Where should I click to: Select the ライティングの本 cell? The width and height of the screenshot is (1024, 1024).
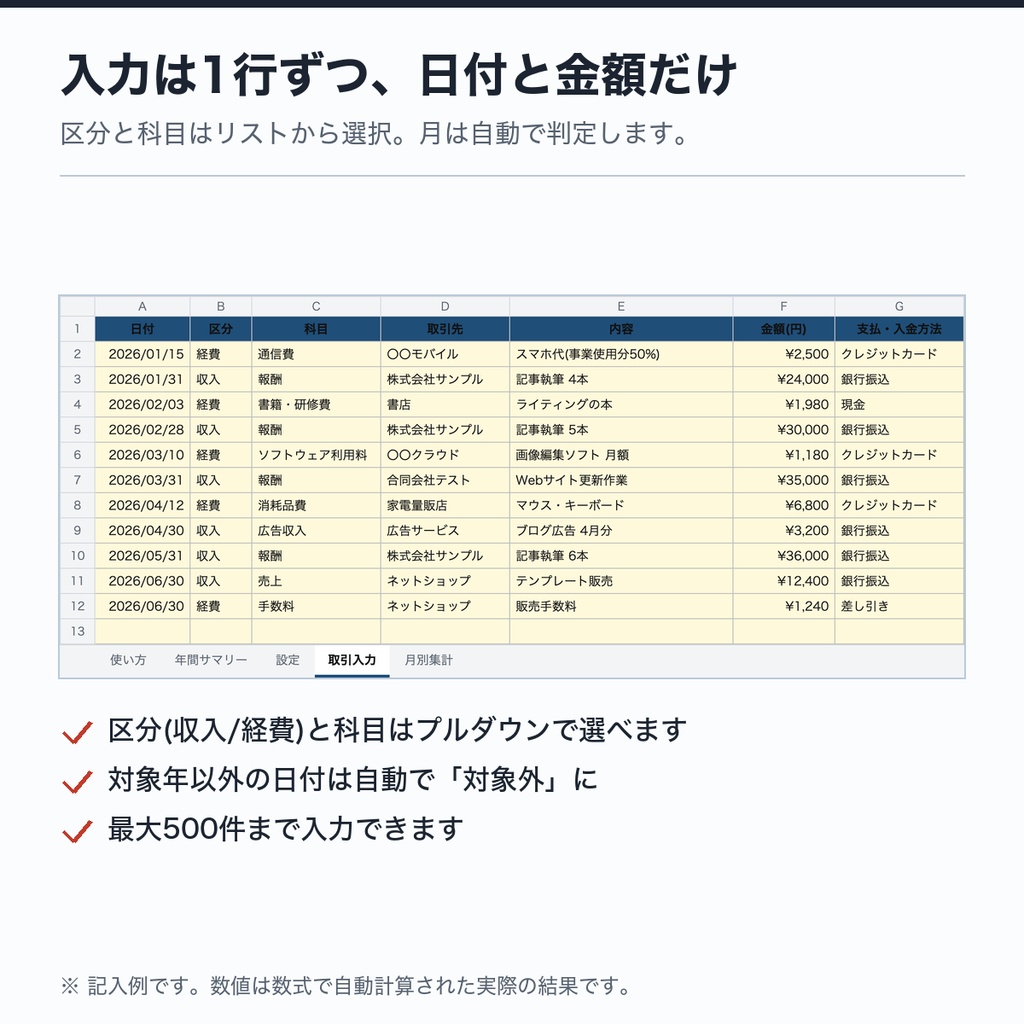(x=621, y=405)
